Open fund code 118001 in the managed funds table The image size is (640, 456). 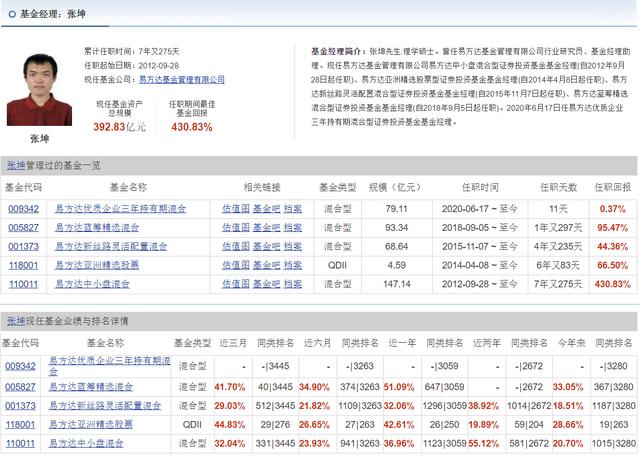(x=23, y=265)
